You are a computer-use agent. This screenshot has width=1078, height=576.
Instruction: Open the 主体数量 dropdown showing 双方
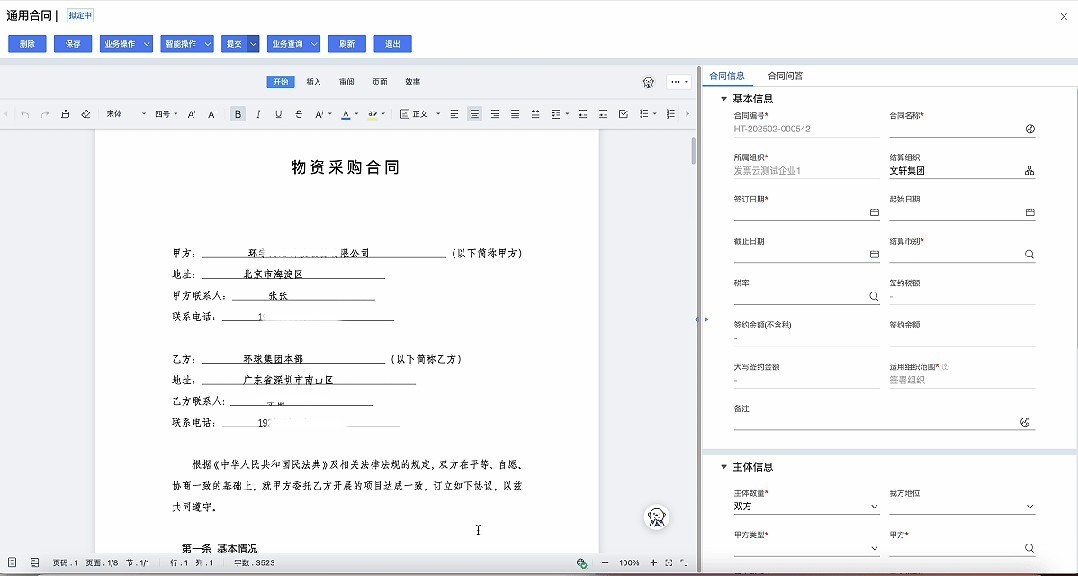click(x=805, y=507)
